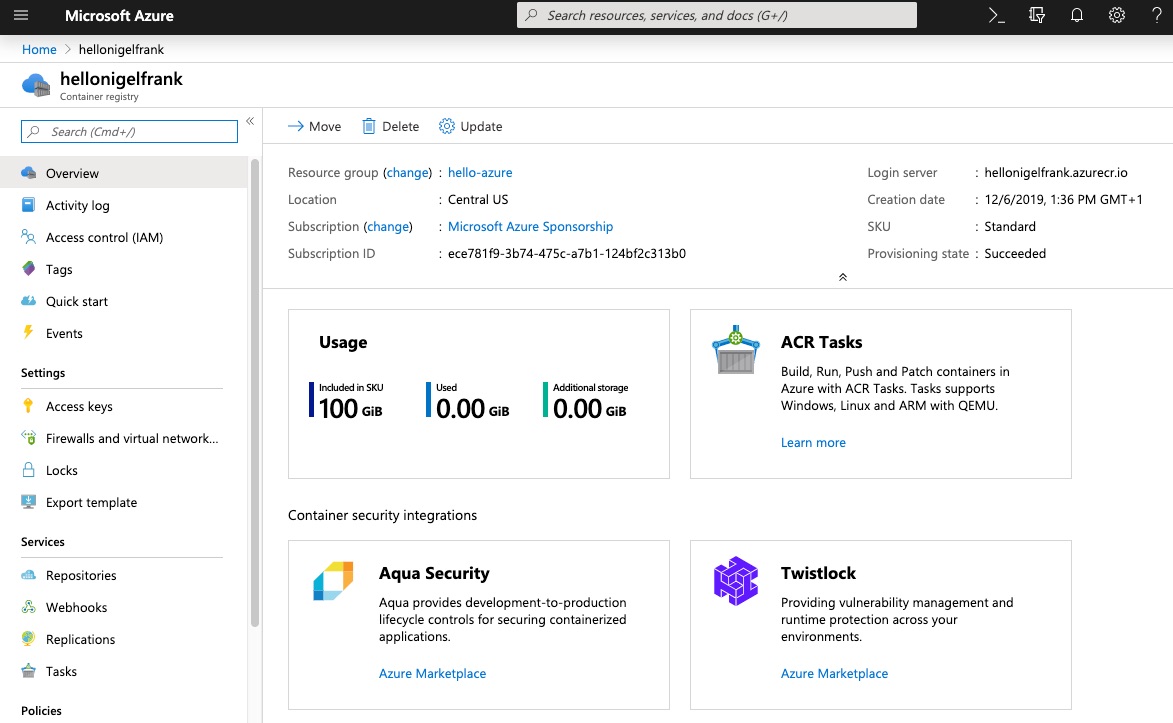Open Aqua Security Azure Marketplace link

pyautogui.click(x=432, y=674)
